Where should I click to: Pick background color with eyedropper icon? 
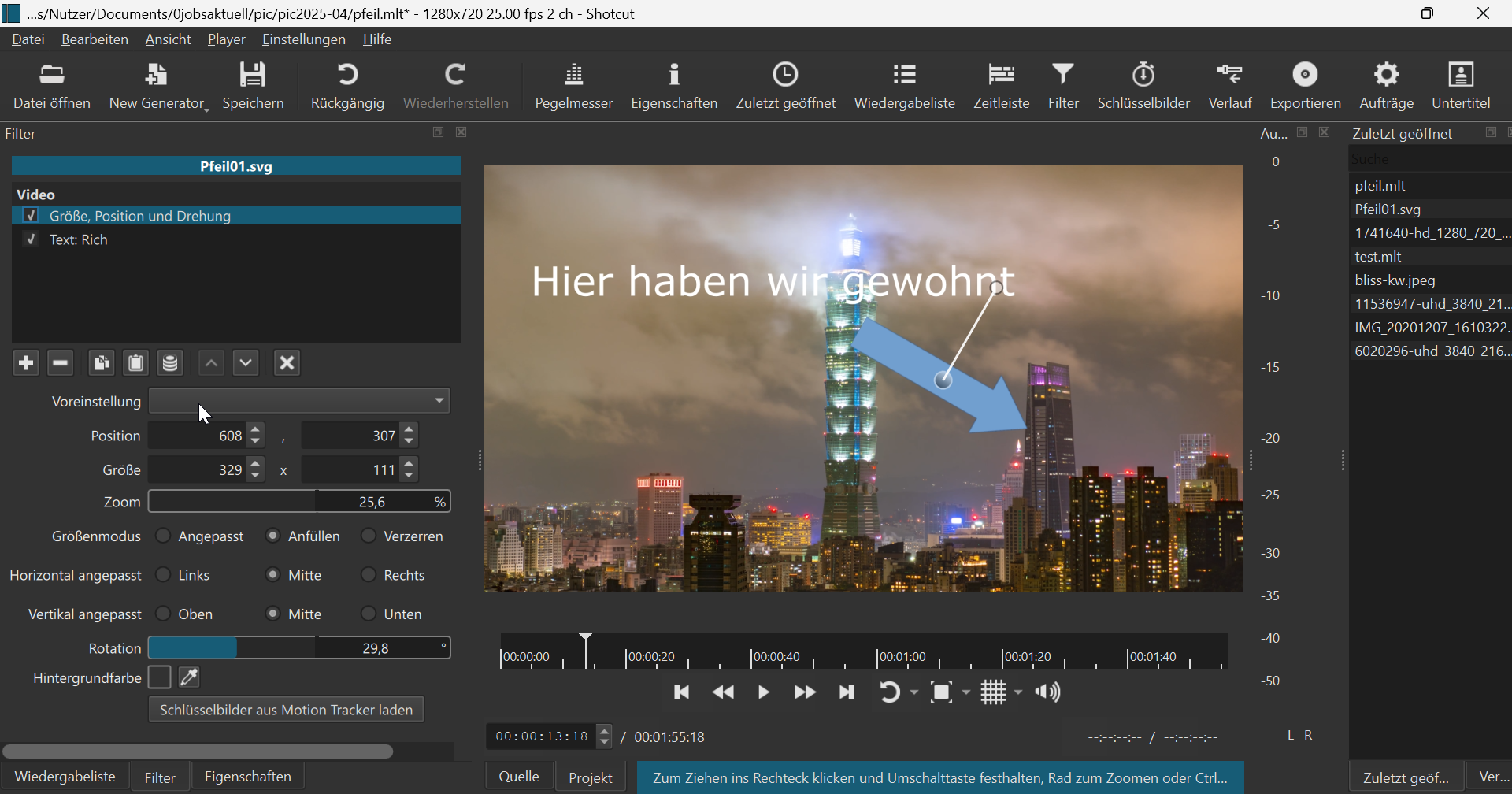coord(190,677)
